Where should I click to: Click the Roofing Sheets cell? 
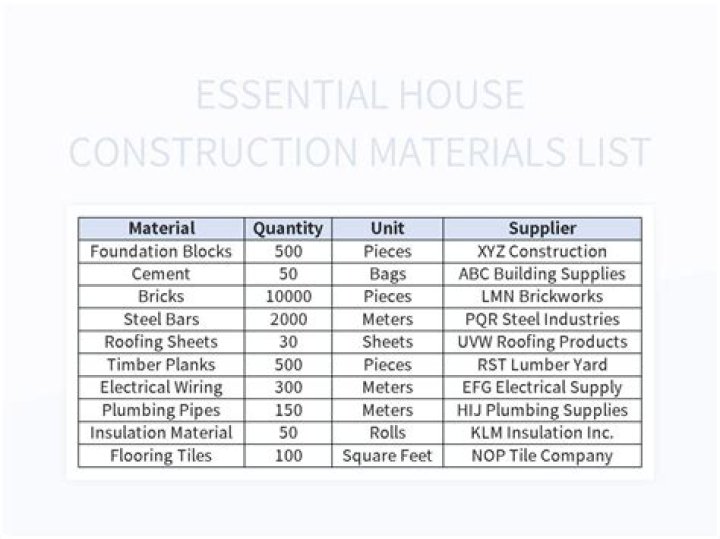(161, 342)
